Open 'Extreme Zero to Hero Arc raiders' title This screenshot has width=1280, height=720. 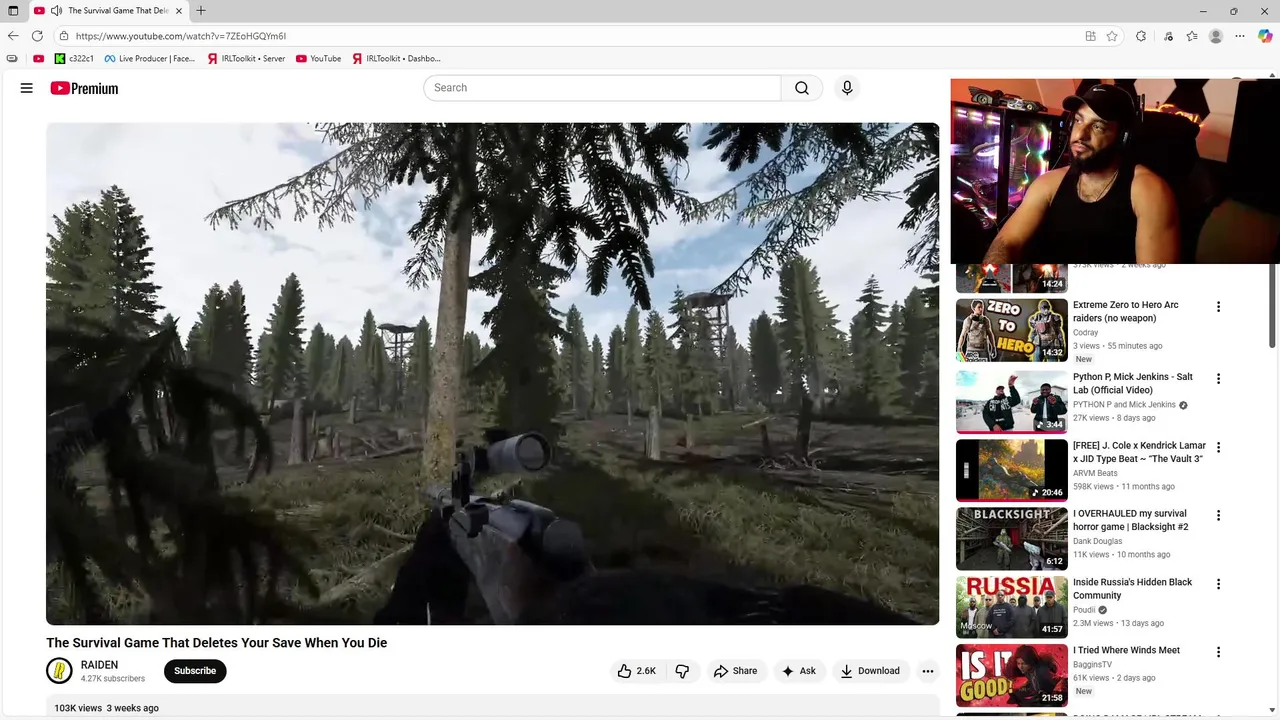(1125, 311)
